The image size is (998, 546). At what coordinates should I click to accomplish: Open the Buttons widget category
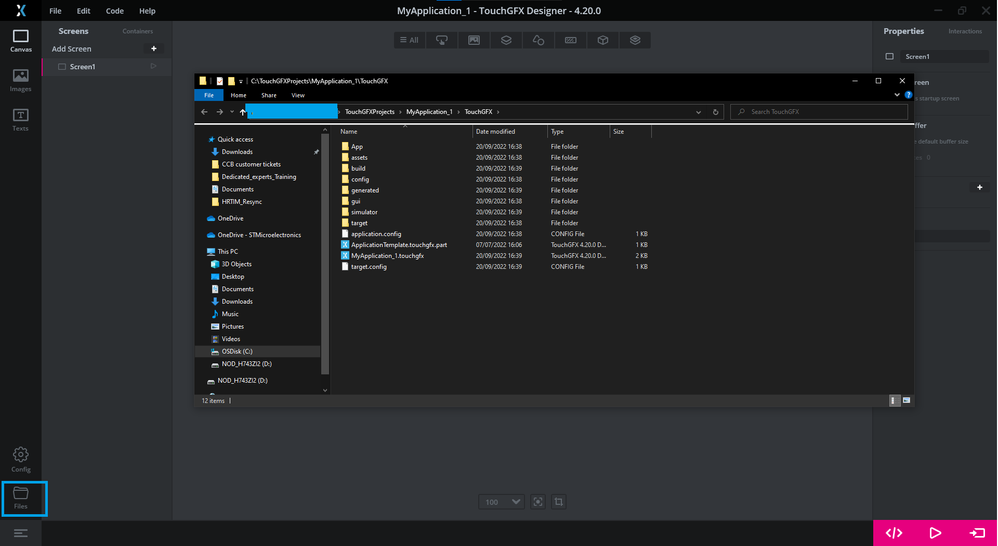442,40
